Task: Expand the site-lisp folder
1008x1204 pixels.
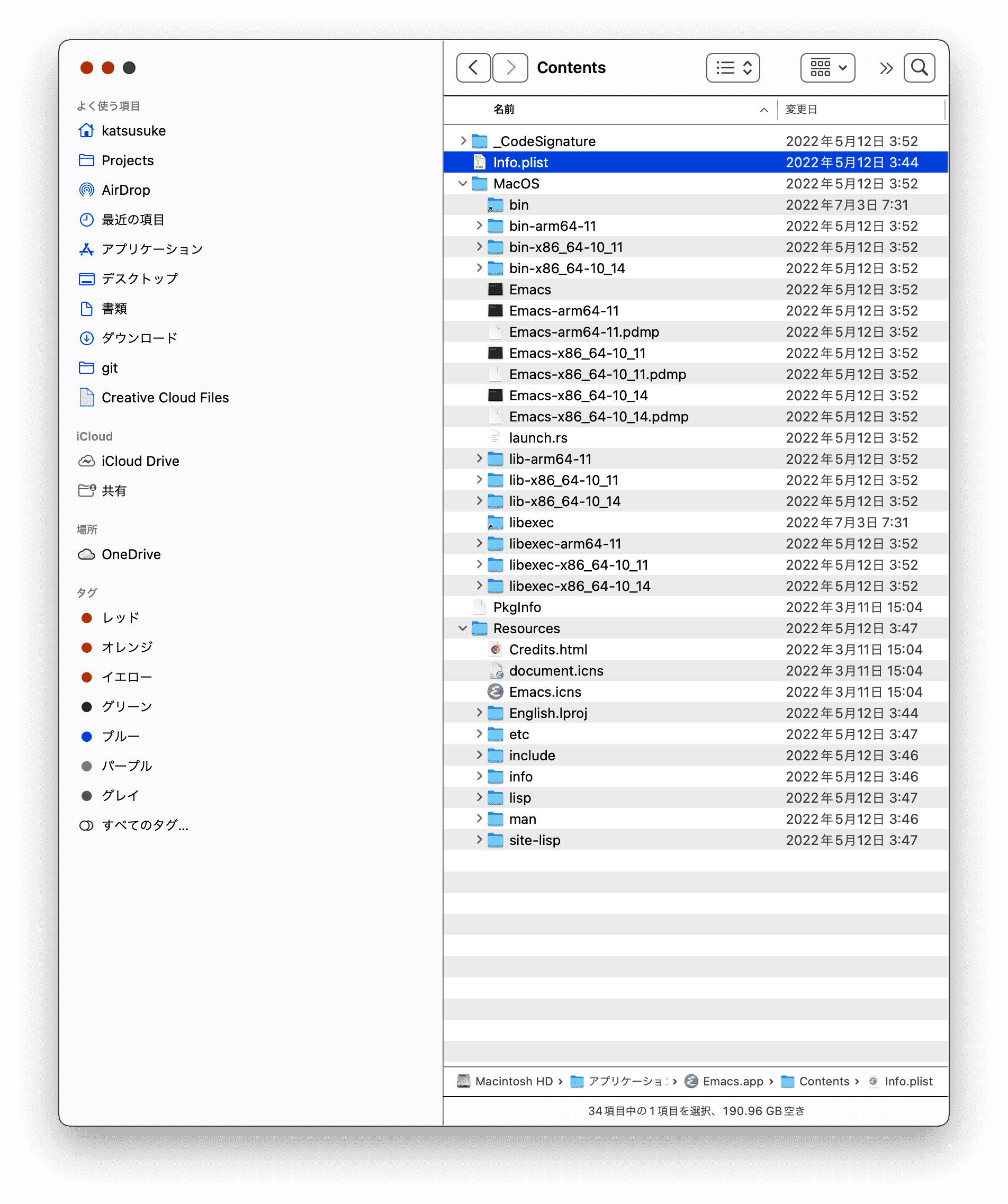Action: click(x=479, y=840)
